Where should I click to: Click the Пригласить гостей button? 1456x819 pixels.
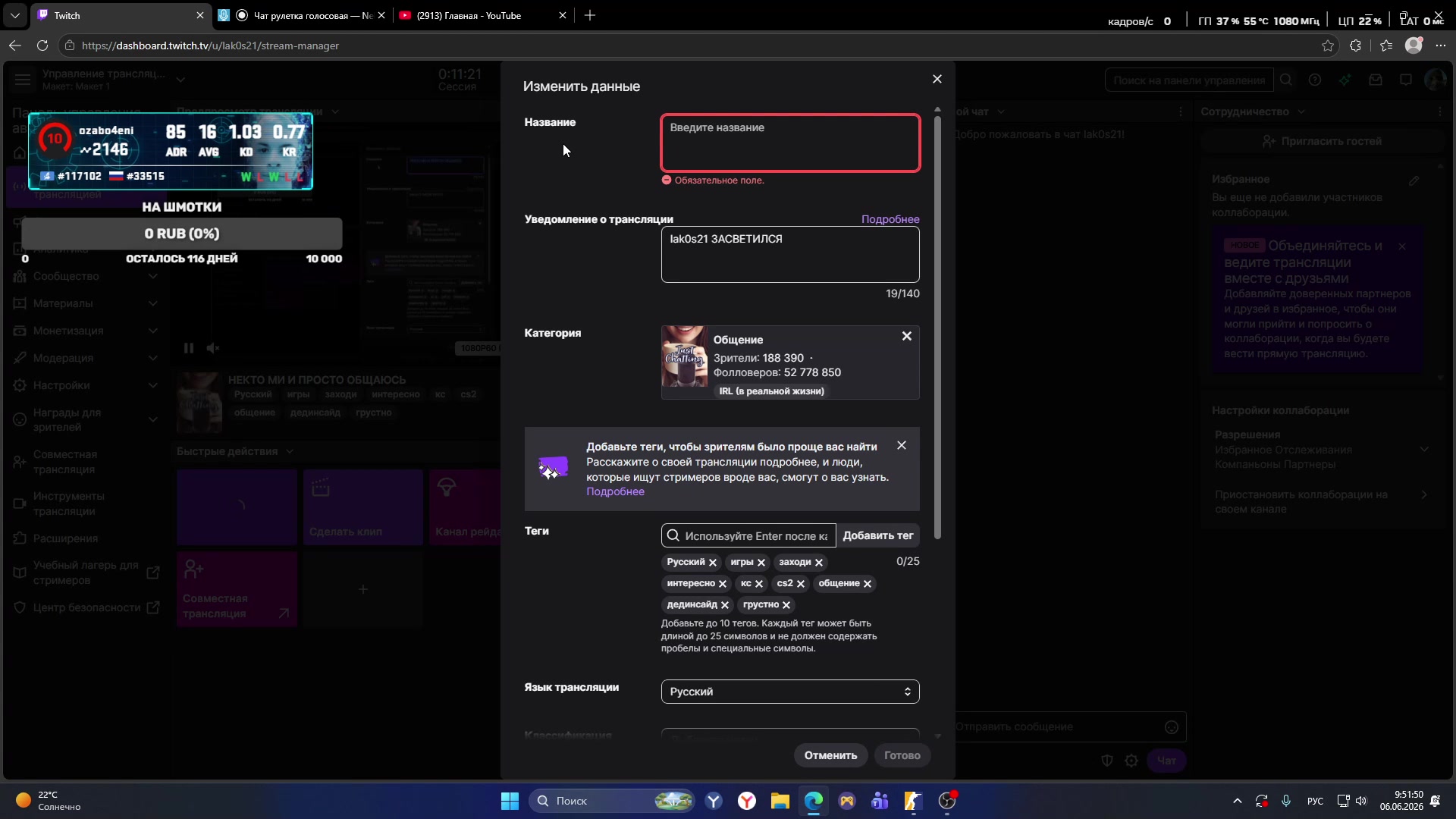(1323, 141)
